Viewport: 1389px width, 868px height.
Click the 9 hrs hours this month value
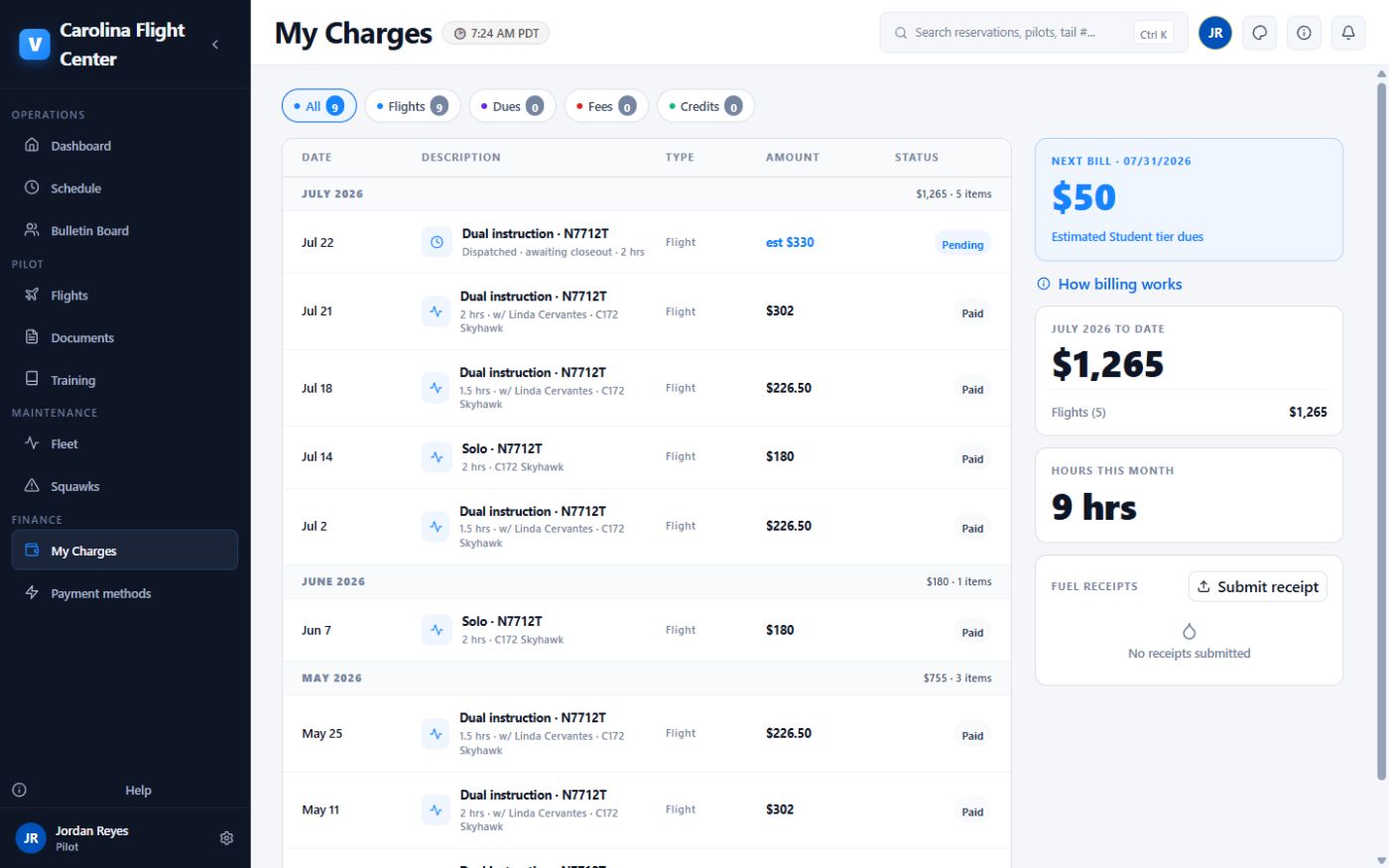[x=1094, y=507]
